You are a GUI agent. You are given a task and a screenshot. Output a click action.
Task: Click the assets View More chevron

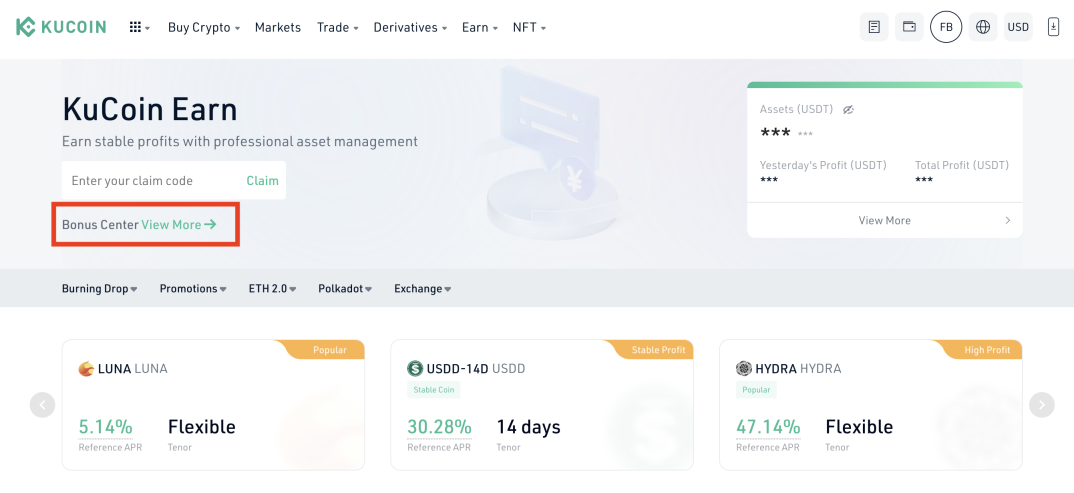(x=1008, y=220)
